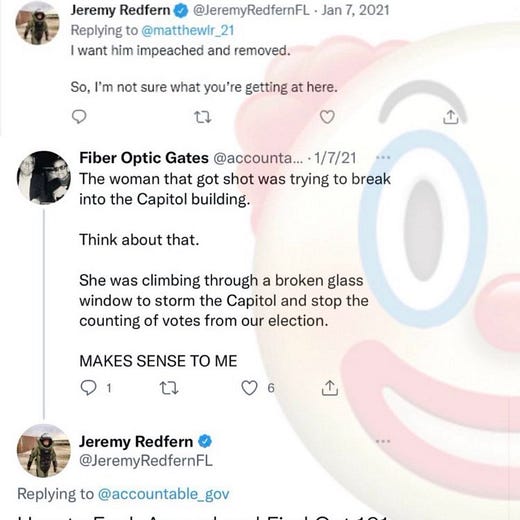View Jeremy Redfern's top profile picture
The image size is (520, 520).
(37, 22)
